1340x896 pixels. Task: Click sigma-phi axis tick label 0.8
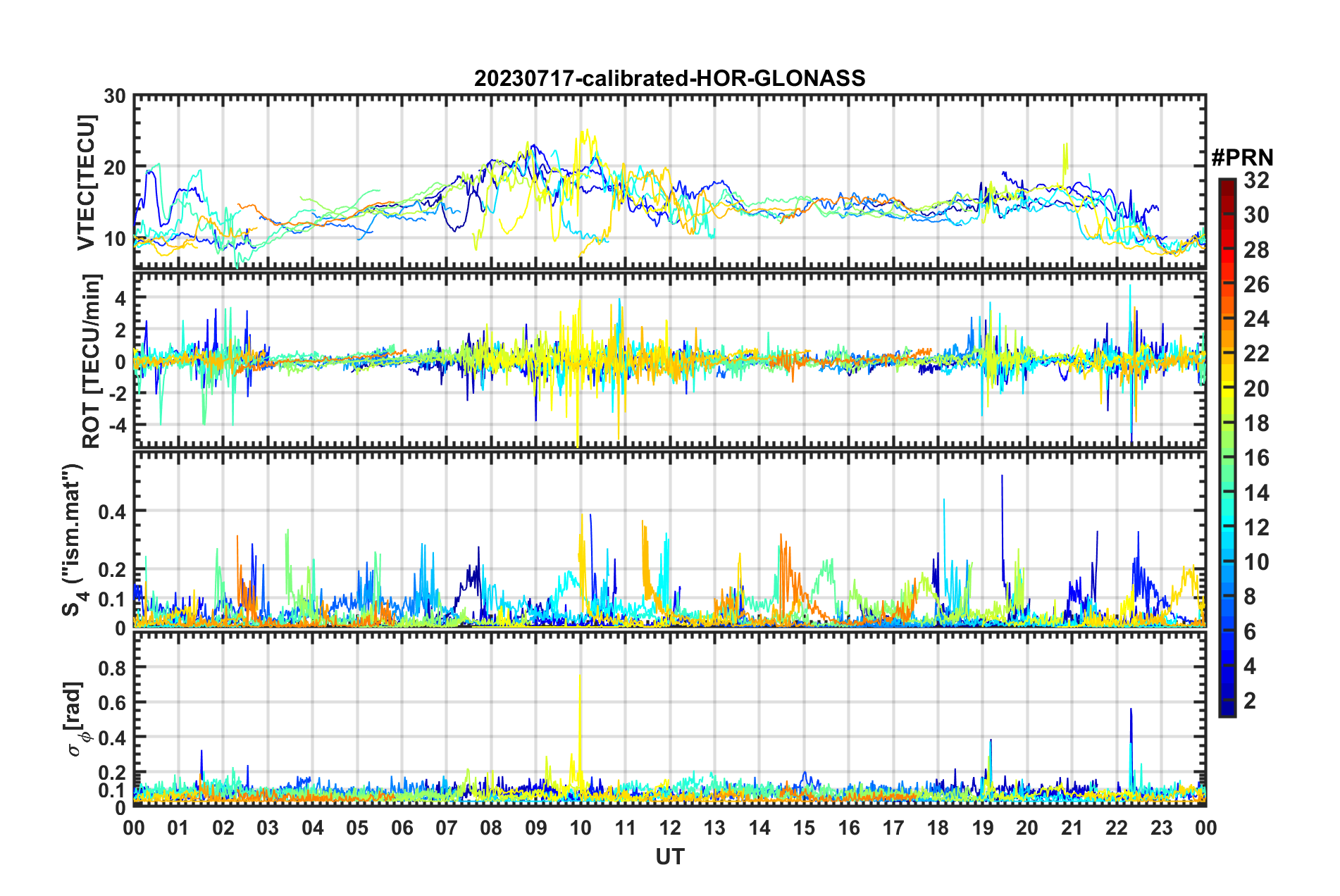[x=112, y=667]
